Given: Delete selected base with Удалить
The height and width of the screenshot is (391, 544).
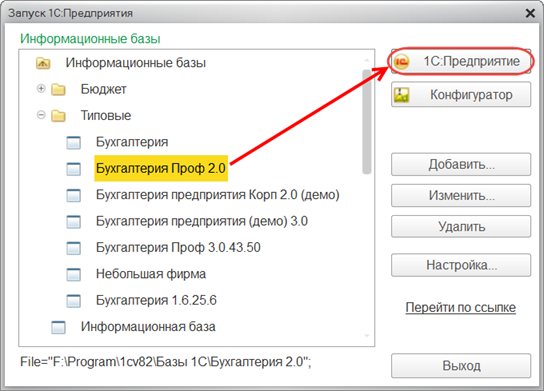Looking at the screenshot, I should click(x=461, y=227).
